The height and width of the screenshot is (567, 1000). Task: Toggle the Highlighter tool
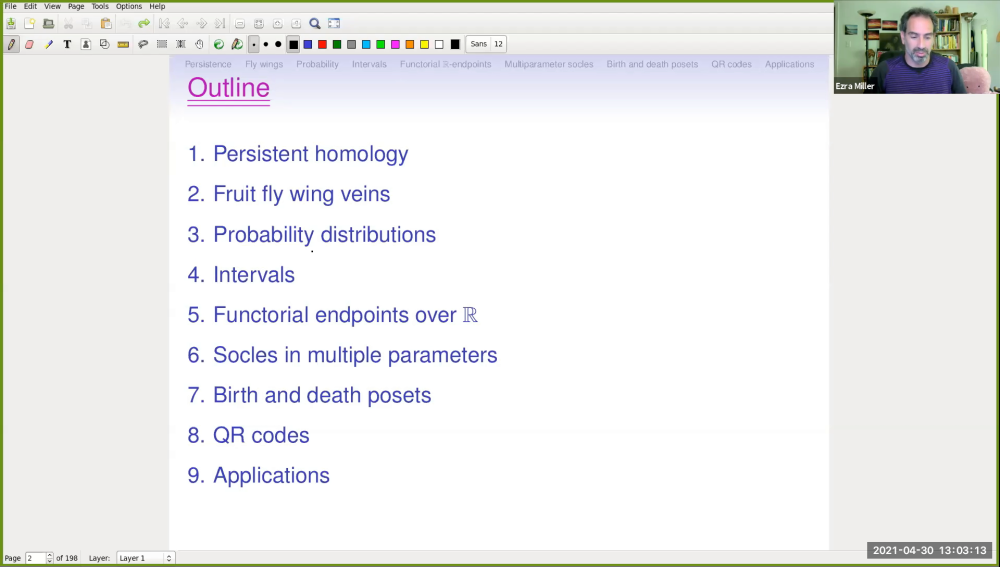point(48,44)
